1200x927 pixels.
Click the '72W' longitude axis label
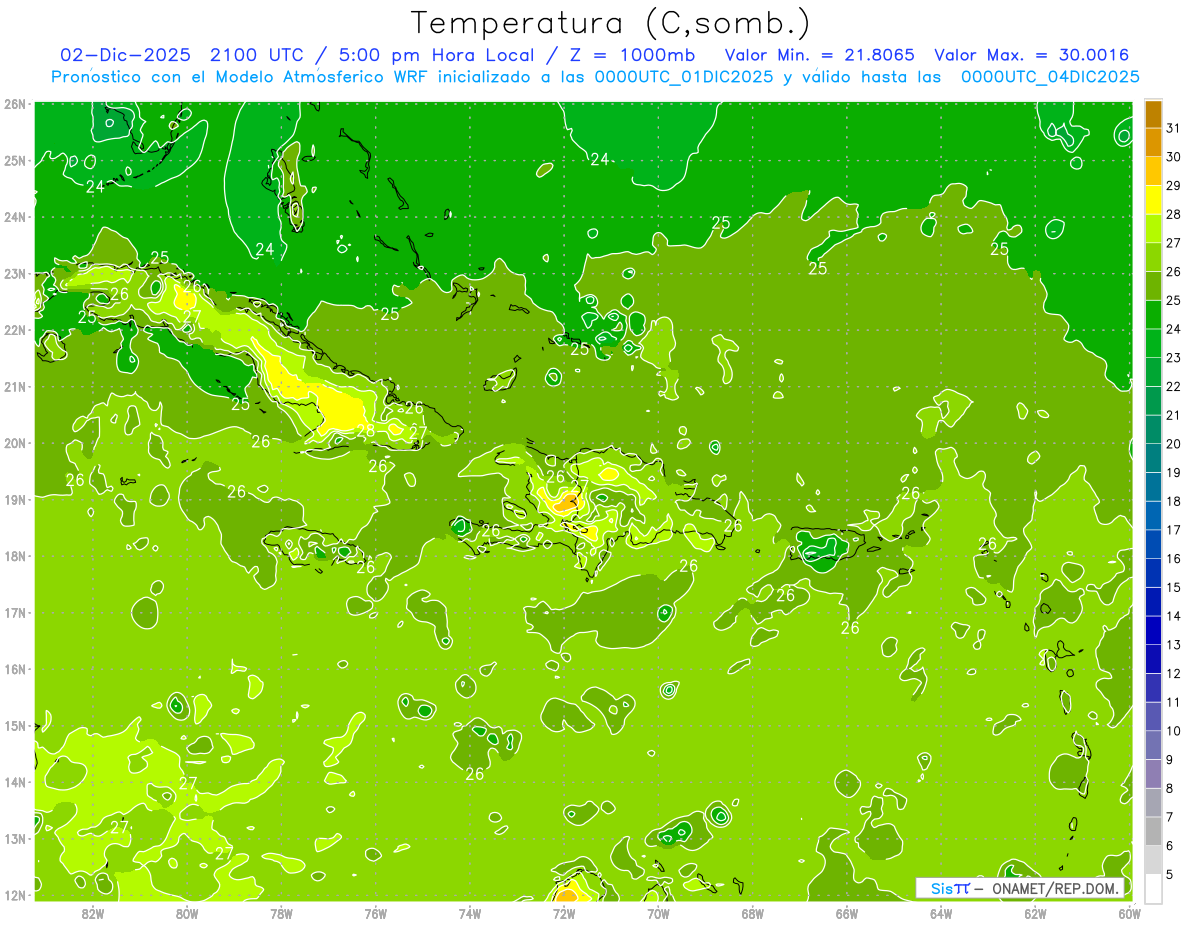(564, 912)
